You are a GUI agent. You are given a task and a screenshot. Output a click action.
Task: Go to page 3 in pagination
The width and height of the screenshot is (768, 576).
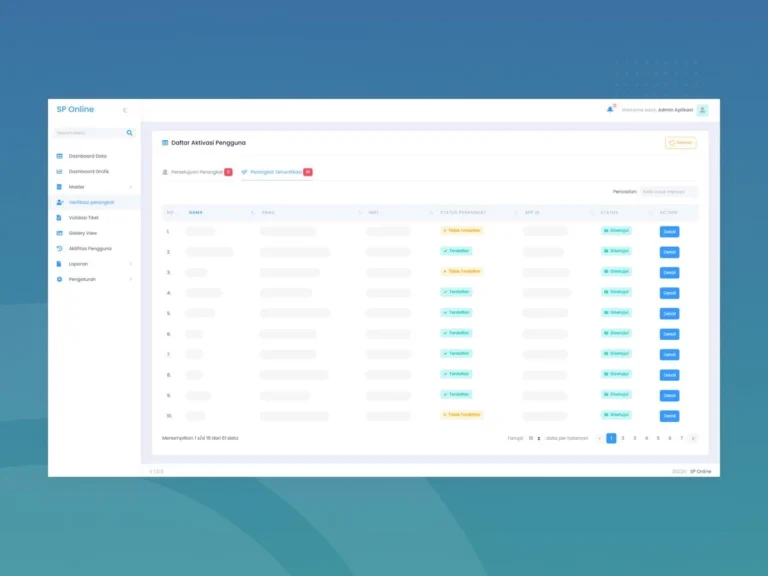pyautogui.click(x=634, y=438)
